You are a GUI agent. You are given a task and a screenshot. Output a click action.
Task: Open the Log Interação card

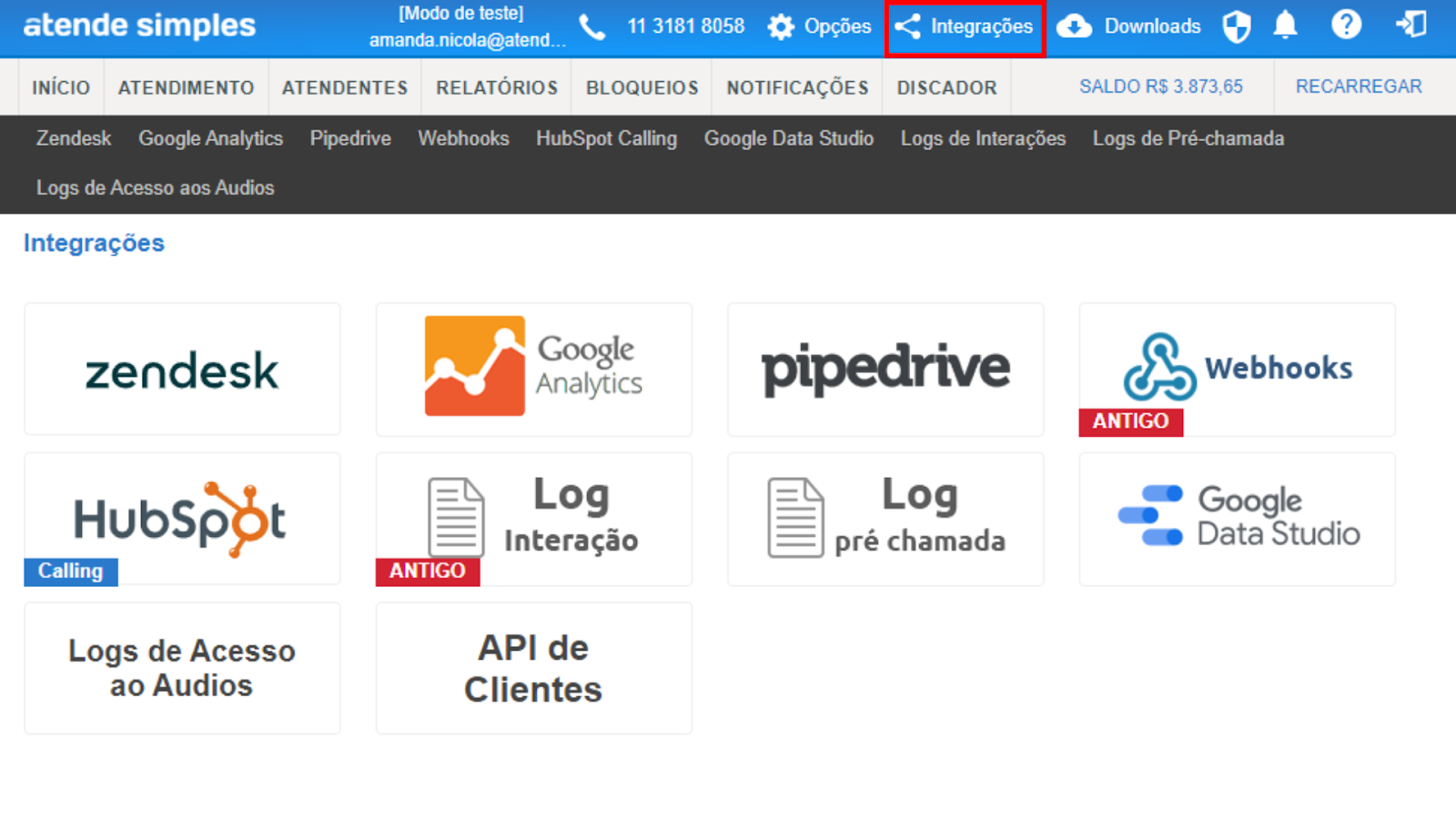534,519
